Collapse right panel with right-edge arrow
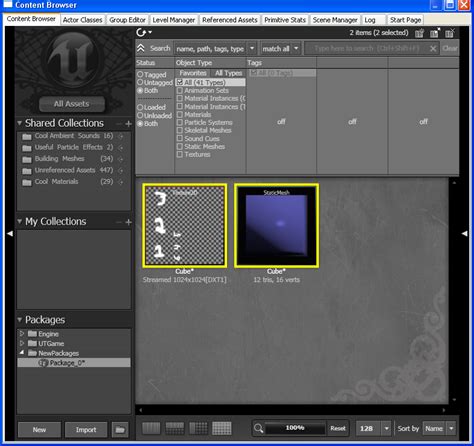 (x=464, y=234)
